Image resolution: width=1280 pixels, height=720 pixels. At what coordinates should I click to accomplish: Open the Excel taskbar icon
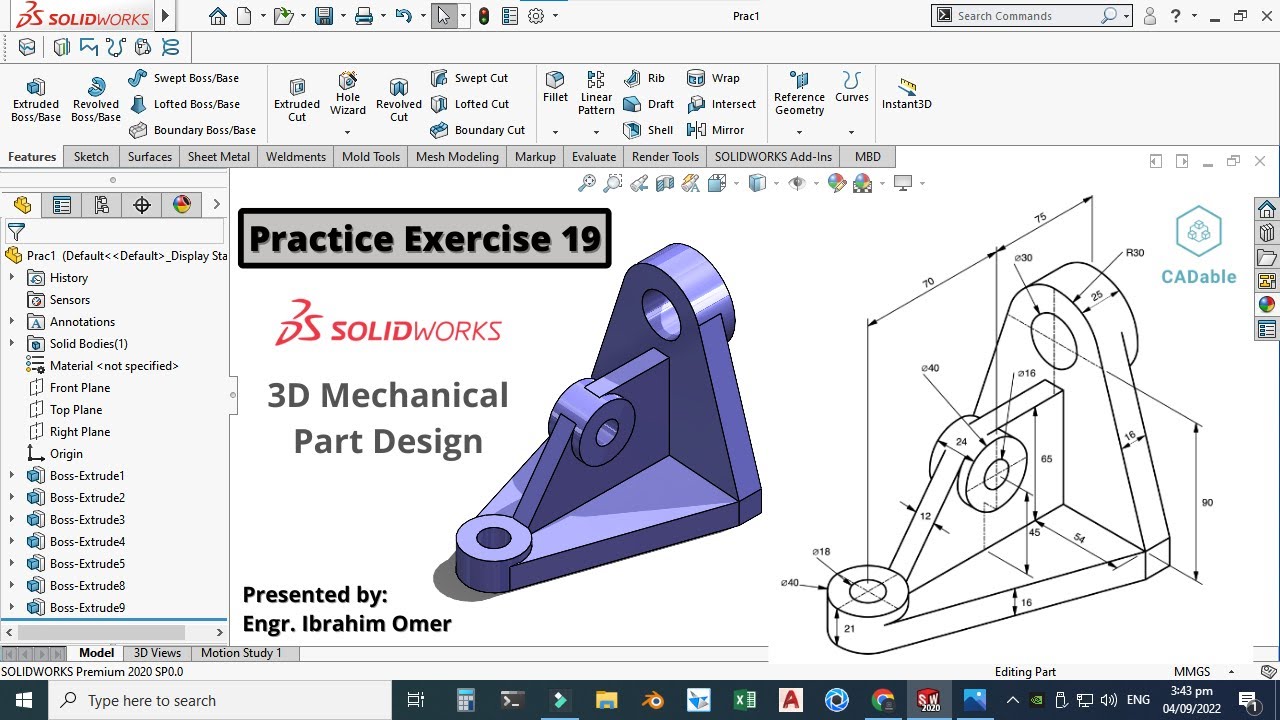(745, 700)
